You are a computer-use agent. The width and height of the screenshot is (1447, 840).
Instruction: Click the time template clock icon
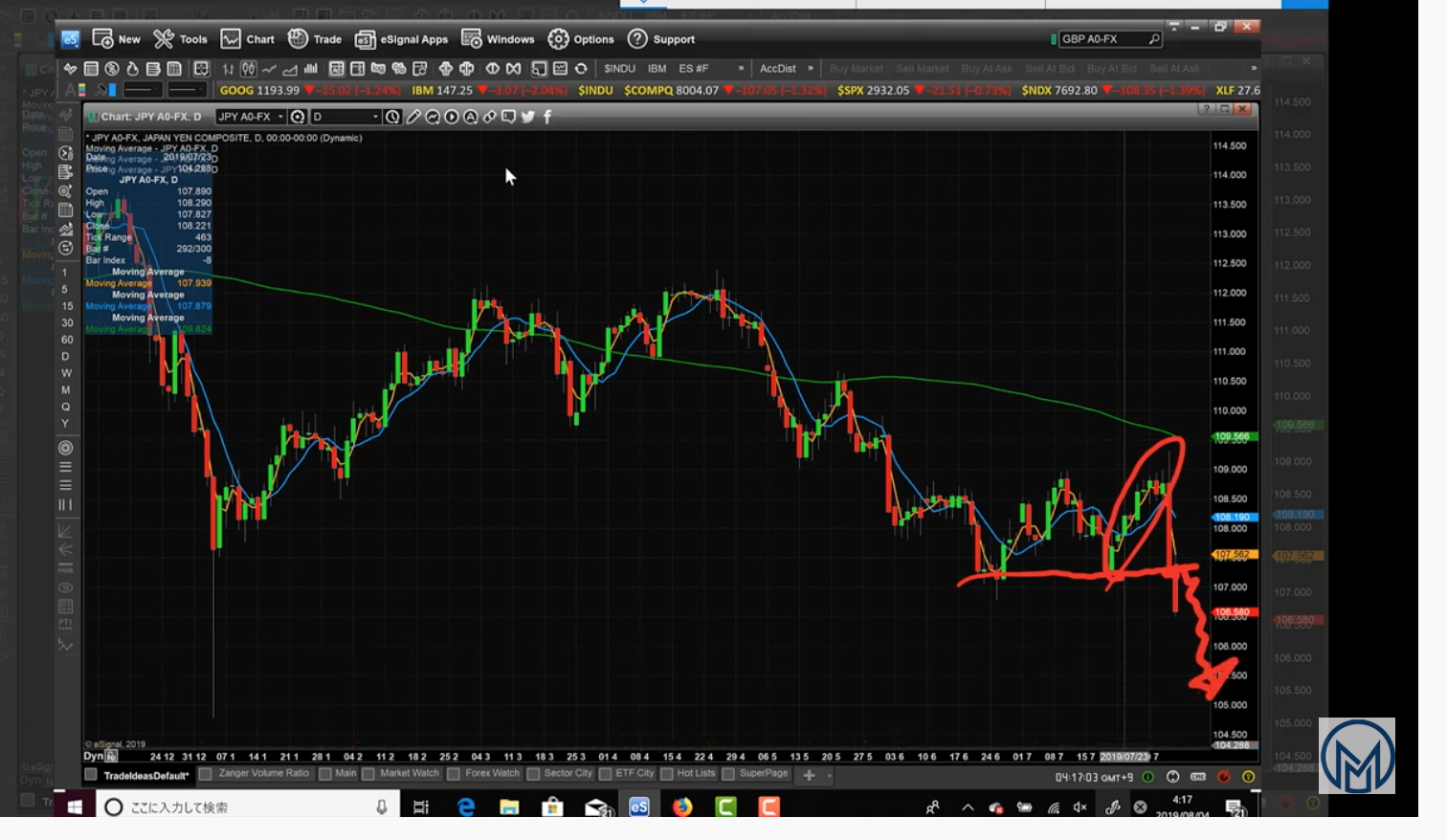pyautogui.click(x=392, y=117)
